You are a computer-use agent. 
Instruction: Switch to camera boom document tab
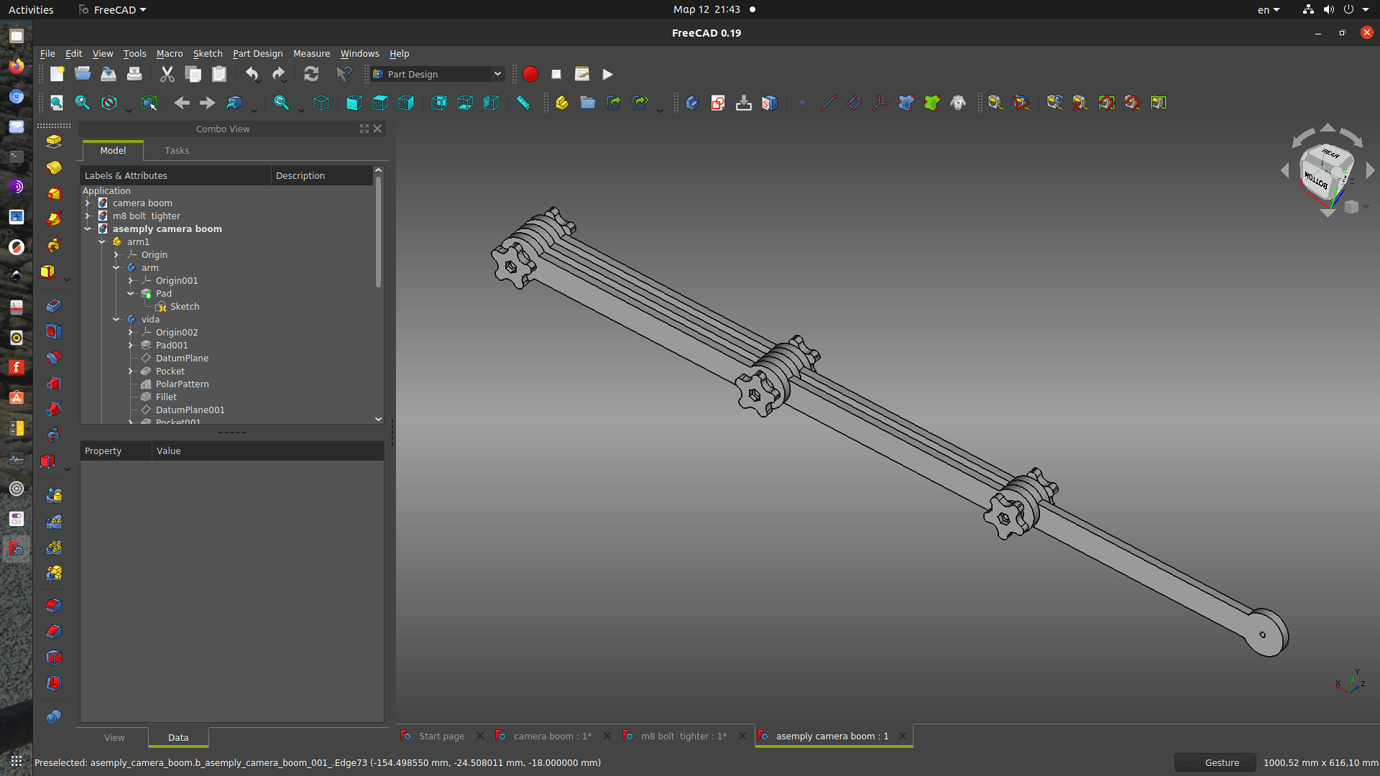click(552, 736)
